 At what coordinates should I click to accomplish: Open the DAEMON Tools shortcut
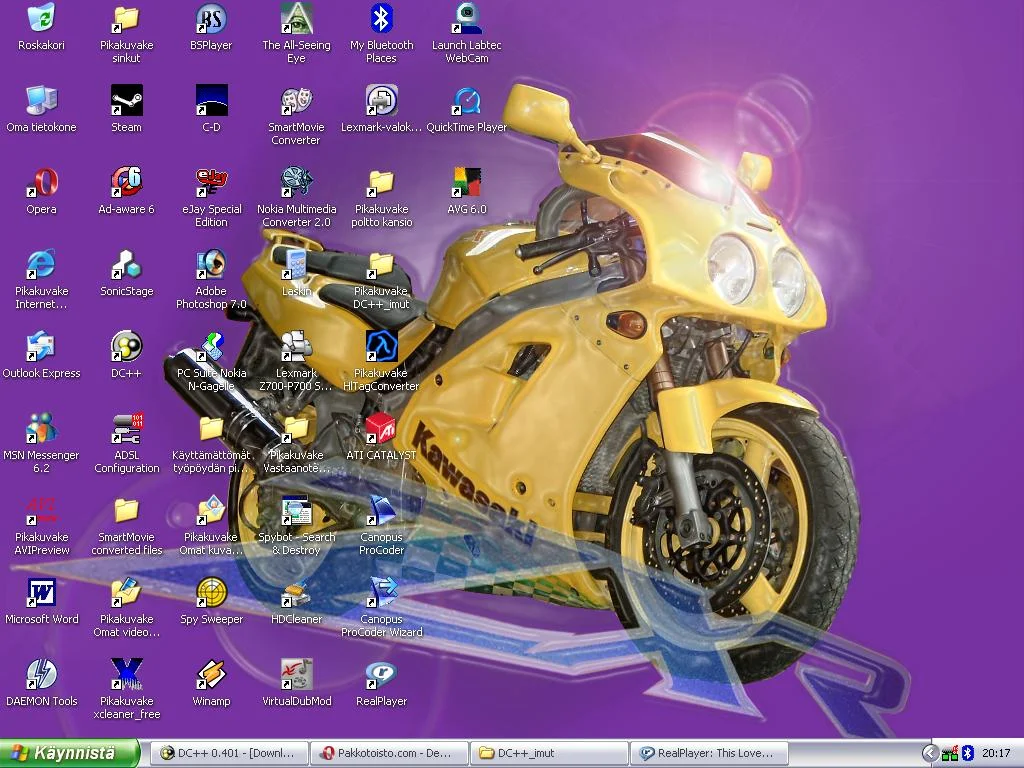[41, 675]
